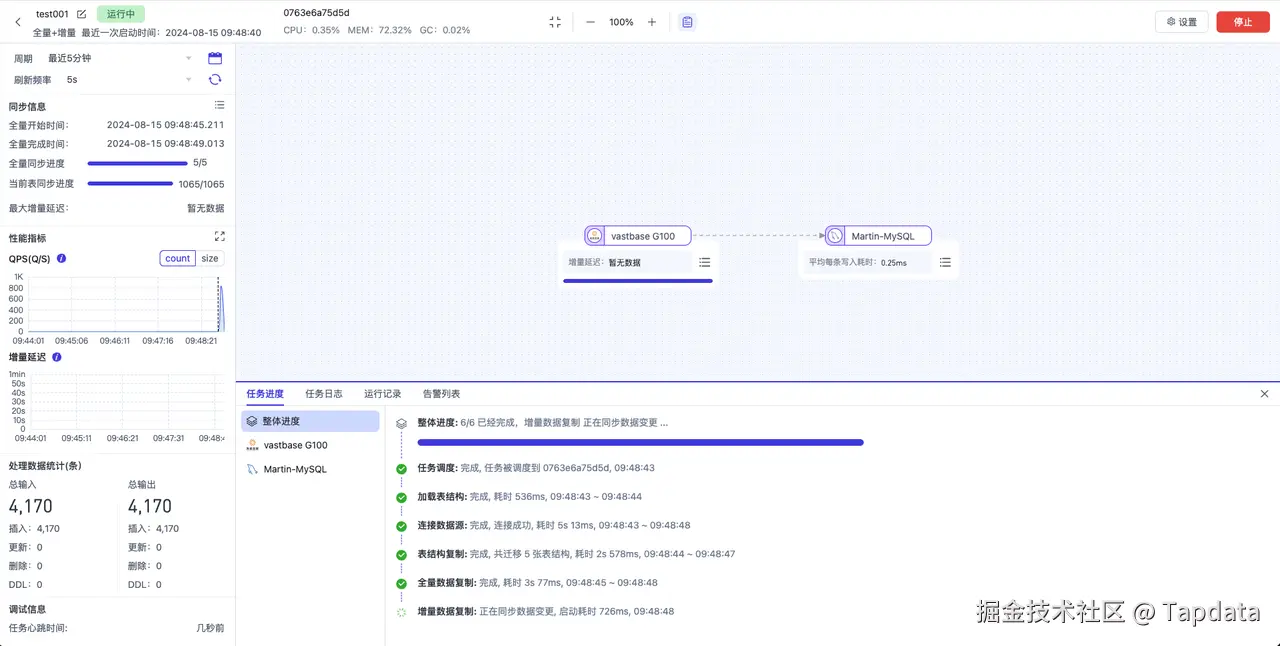
Task: Zoom out with the minus icon
Action: coord(590,22)
